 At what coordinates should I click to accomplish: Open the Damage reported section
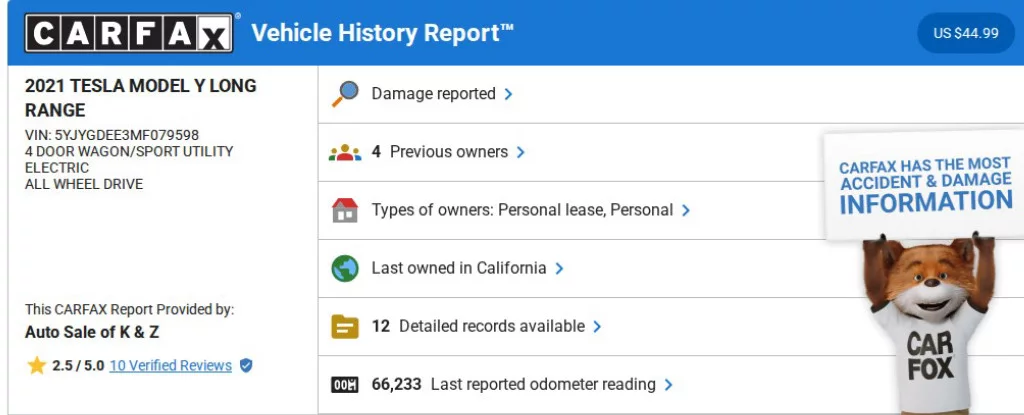tap(433, 94)
